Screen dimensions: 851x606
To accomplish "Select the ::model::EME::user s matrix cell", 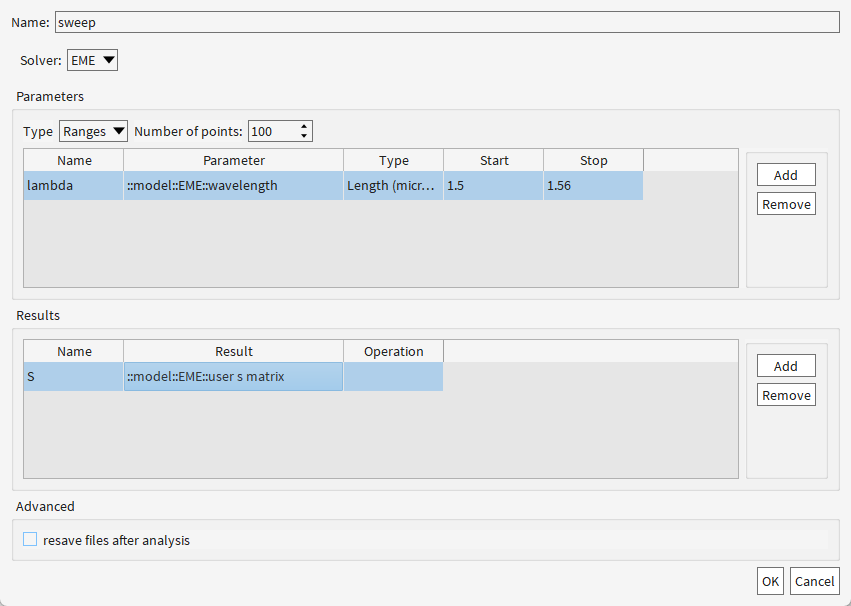I will (x=233, y=377).
